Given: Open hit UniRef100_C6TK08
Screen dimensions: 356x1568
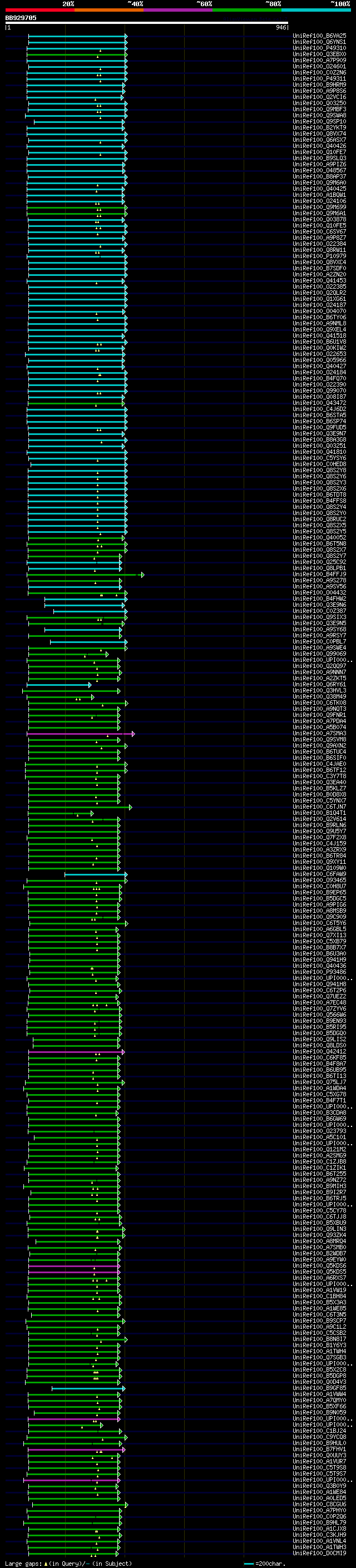Looking at the screenshot, I should [x=319, y=703].
